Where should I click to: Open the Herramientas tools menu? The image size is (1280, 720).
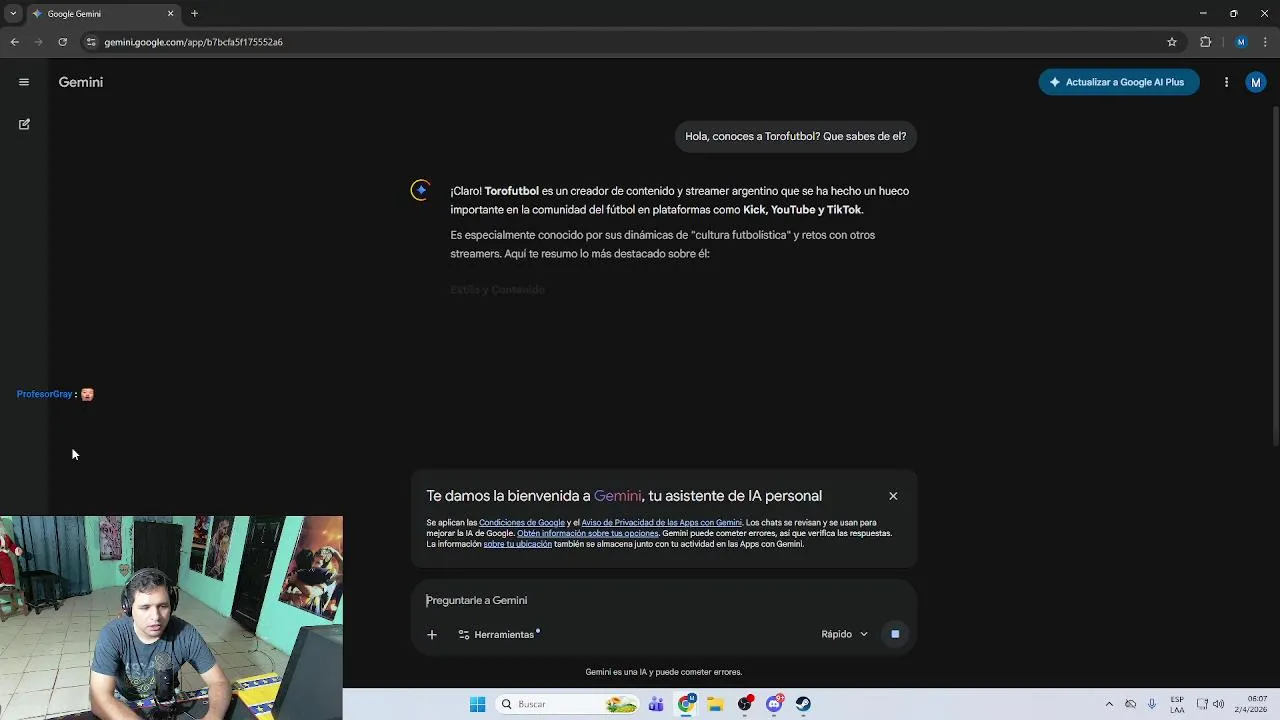point(497,634)
